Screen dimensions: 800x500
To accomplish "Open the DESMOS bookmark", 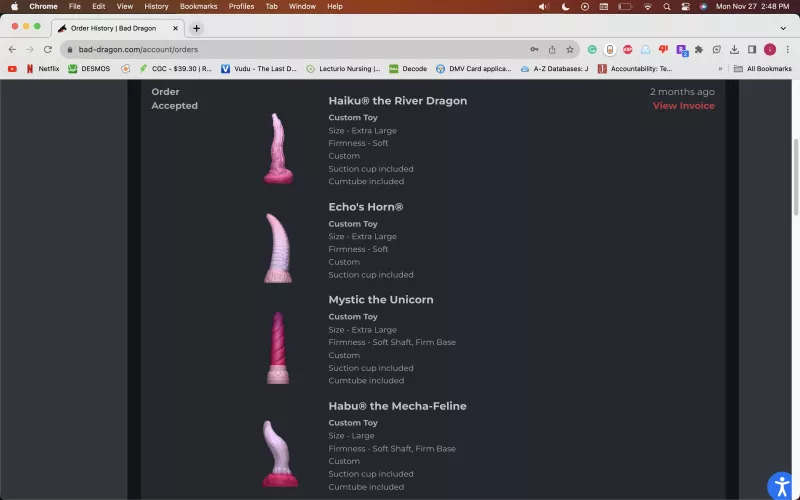I will [89, 69].
